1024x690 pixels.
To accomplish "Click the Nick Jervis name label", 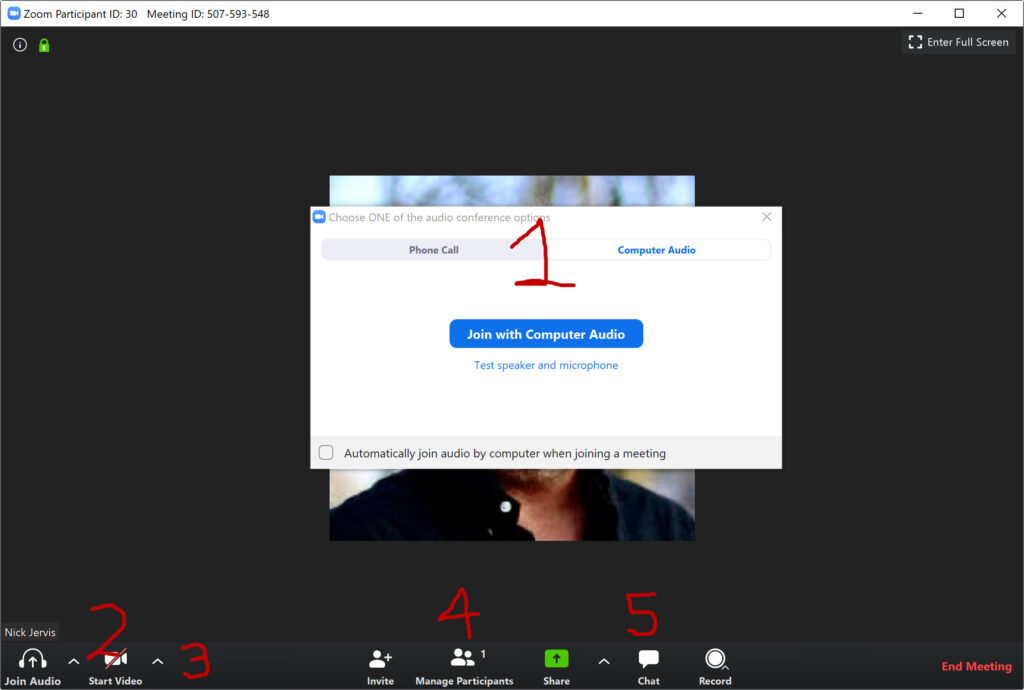I will 30,632.
